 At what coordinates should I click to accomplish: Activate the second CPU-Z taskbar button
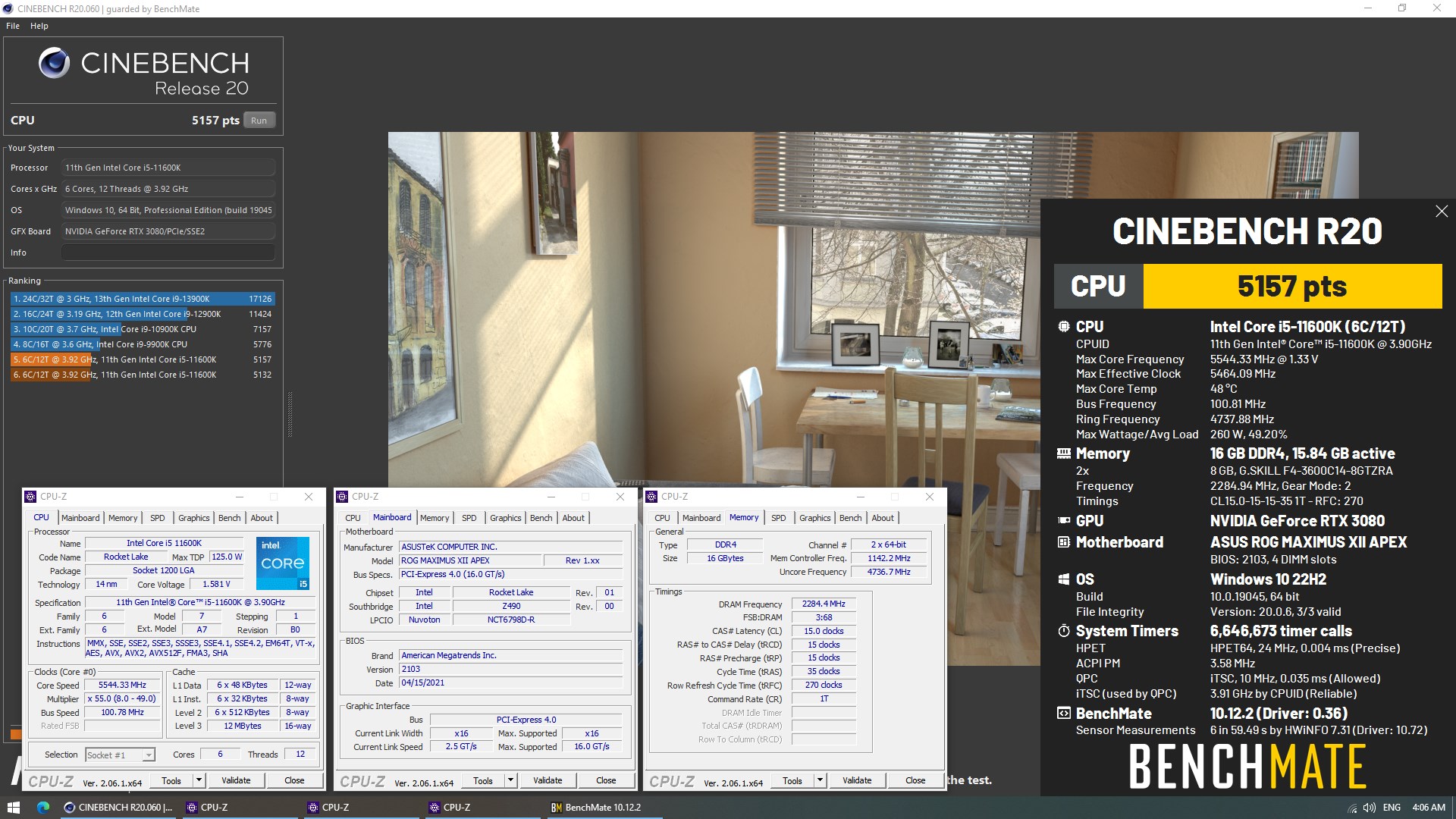pyautogui.click(x=362, y=808)
